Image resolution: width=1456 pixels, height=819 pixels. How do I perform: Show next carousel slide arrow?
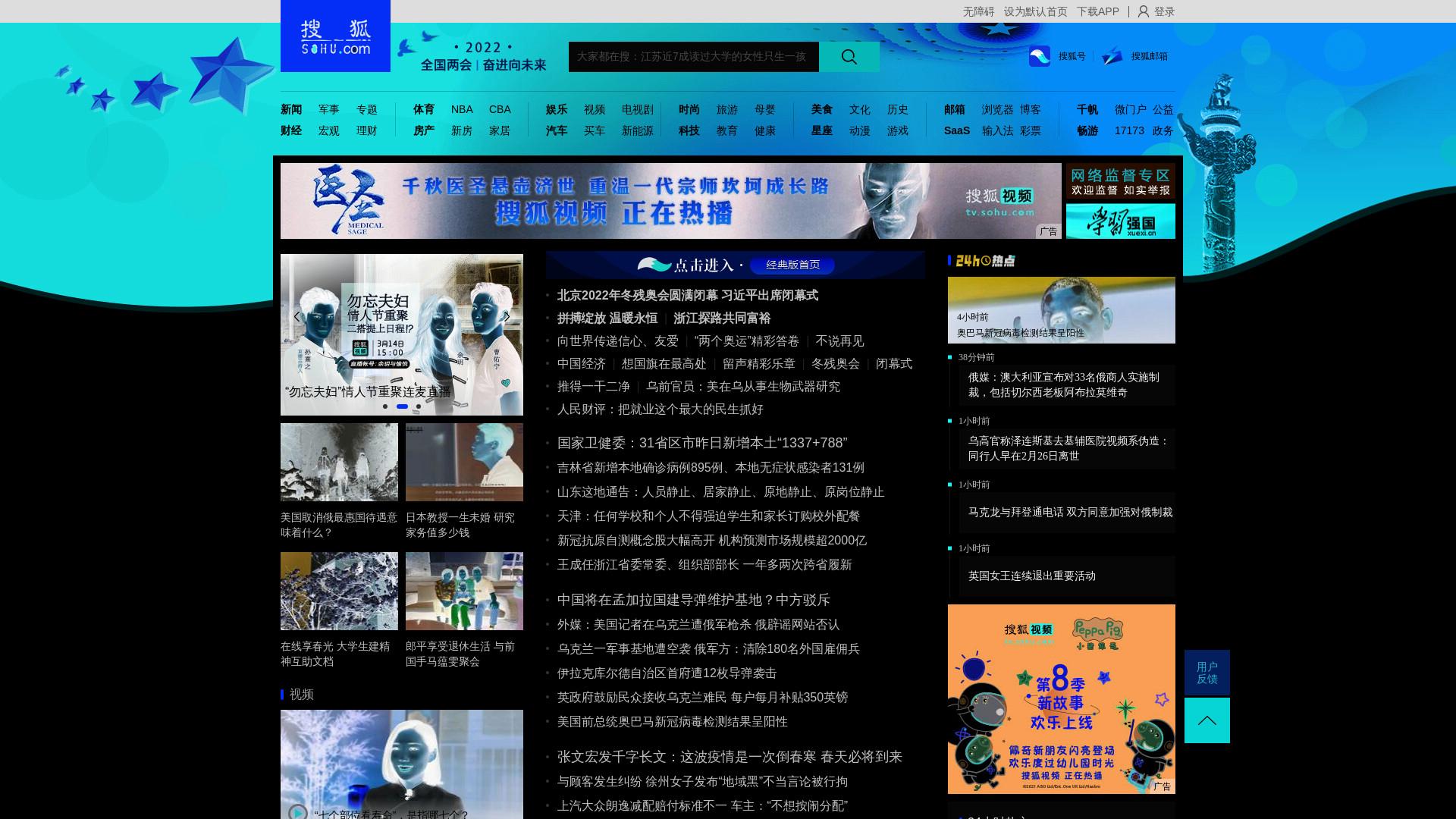pos(507,316)
